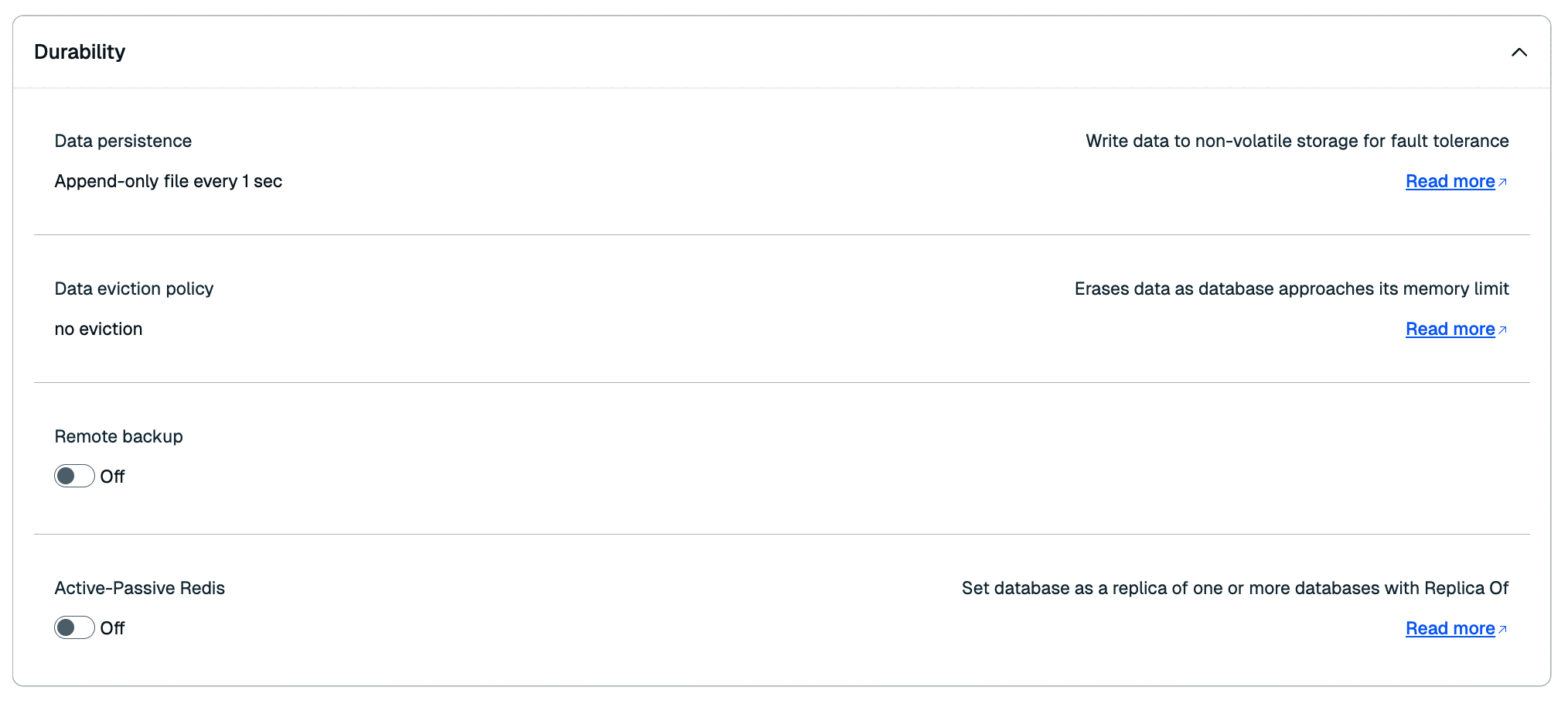Click the 'no eviction' policy value
This screenshot has width=1568, height=704.
point(98,329)
